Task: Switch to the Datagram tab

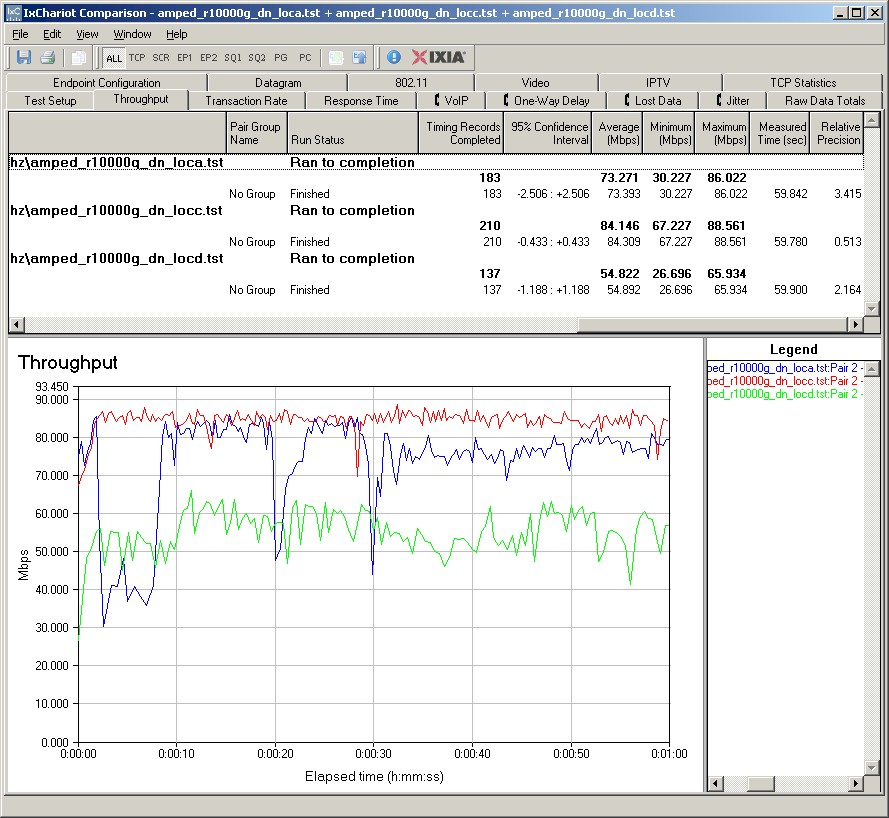Action: [x=278, y=83]
